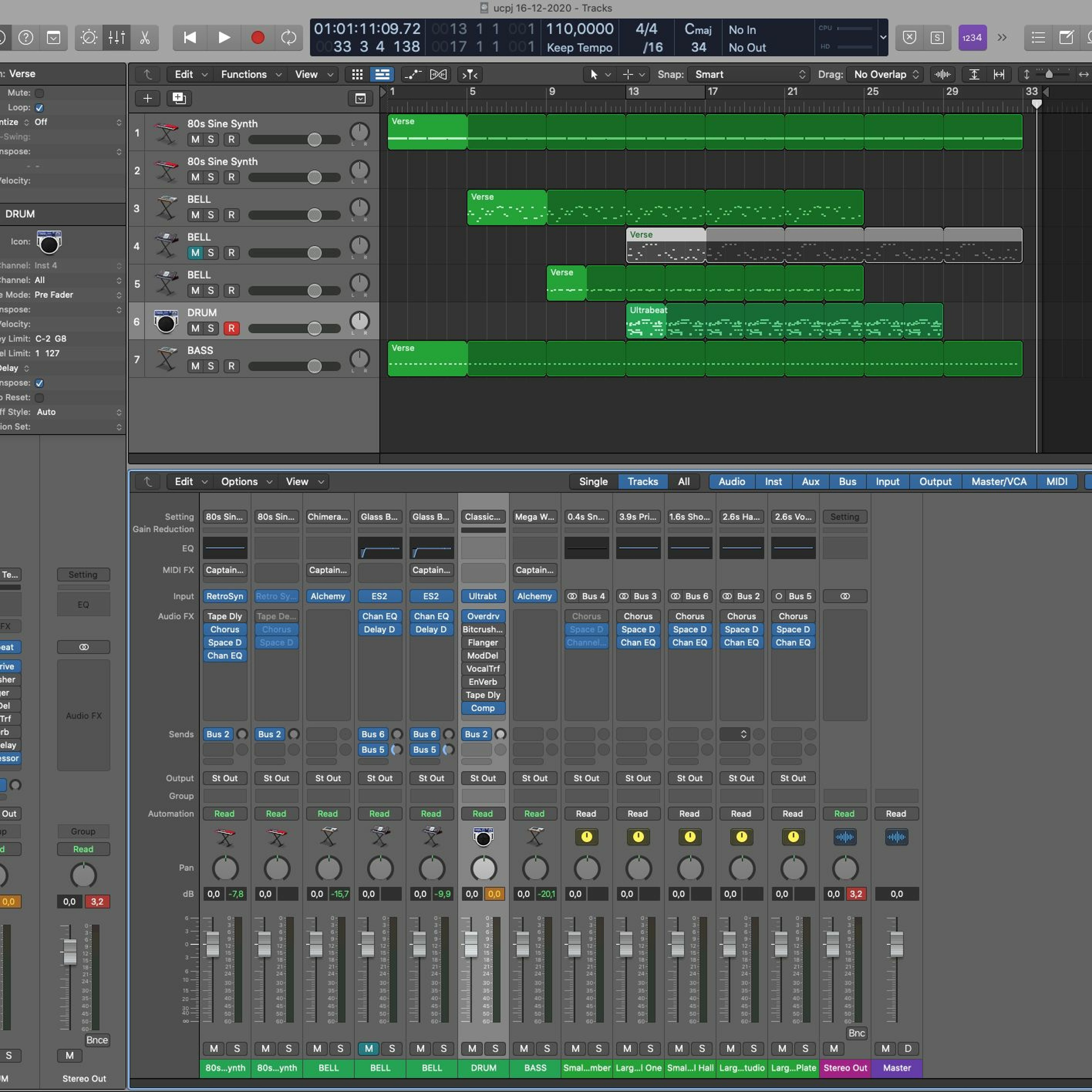
Task: Select the Scissors editors icon
Action: [x=145, y=38]
